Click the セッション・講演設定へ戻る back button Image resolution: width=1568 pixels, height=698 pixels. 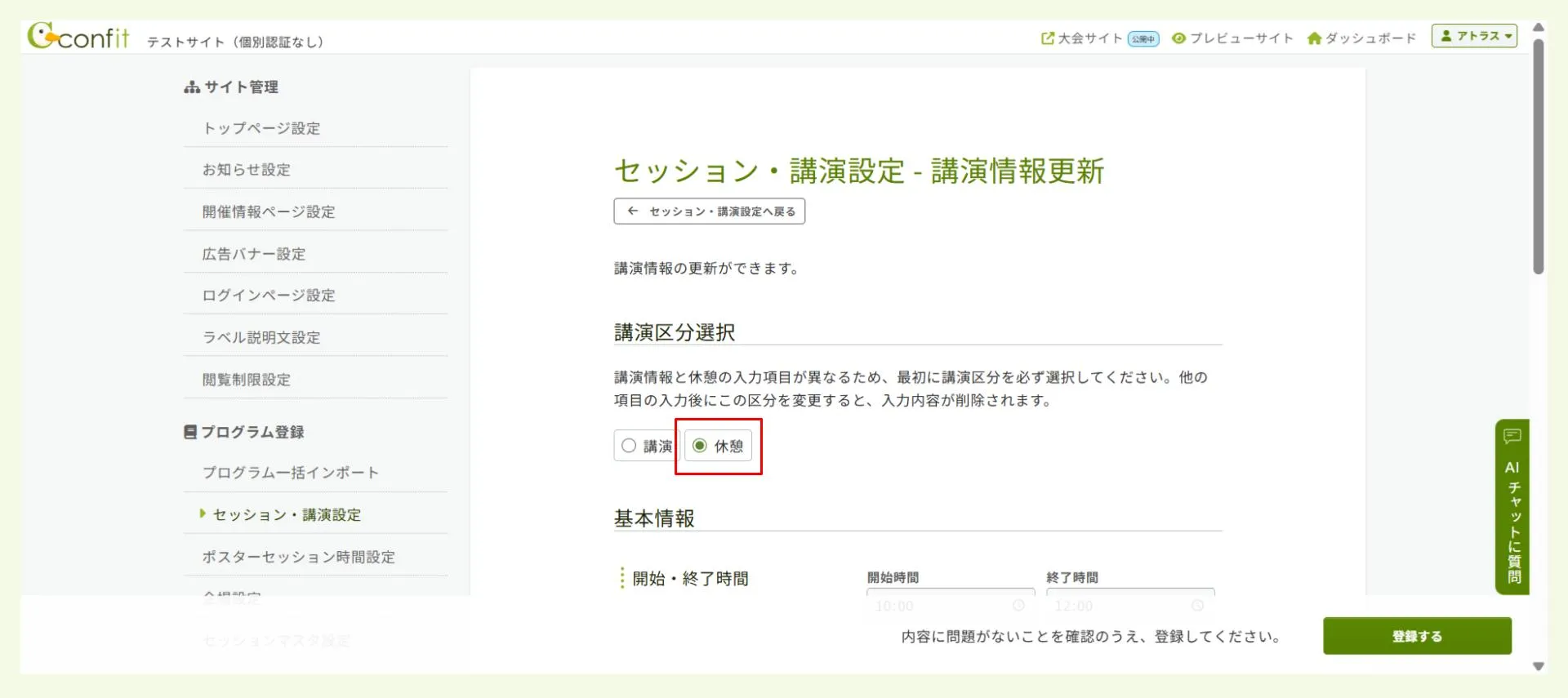(709, 211)
